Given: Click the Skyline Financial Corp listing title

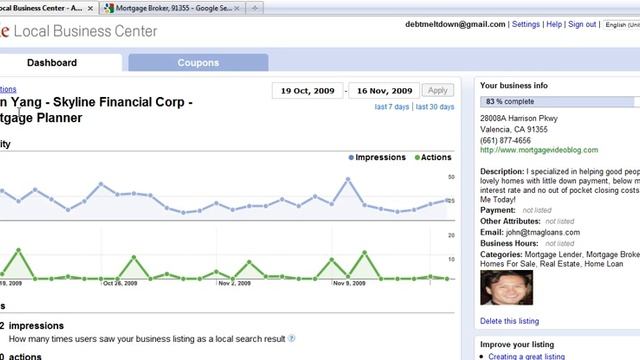Looking at the screenshot, I should 96,110.
